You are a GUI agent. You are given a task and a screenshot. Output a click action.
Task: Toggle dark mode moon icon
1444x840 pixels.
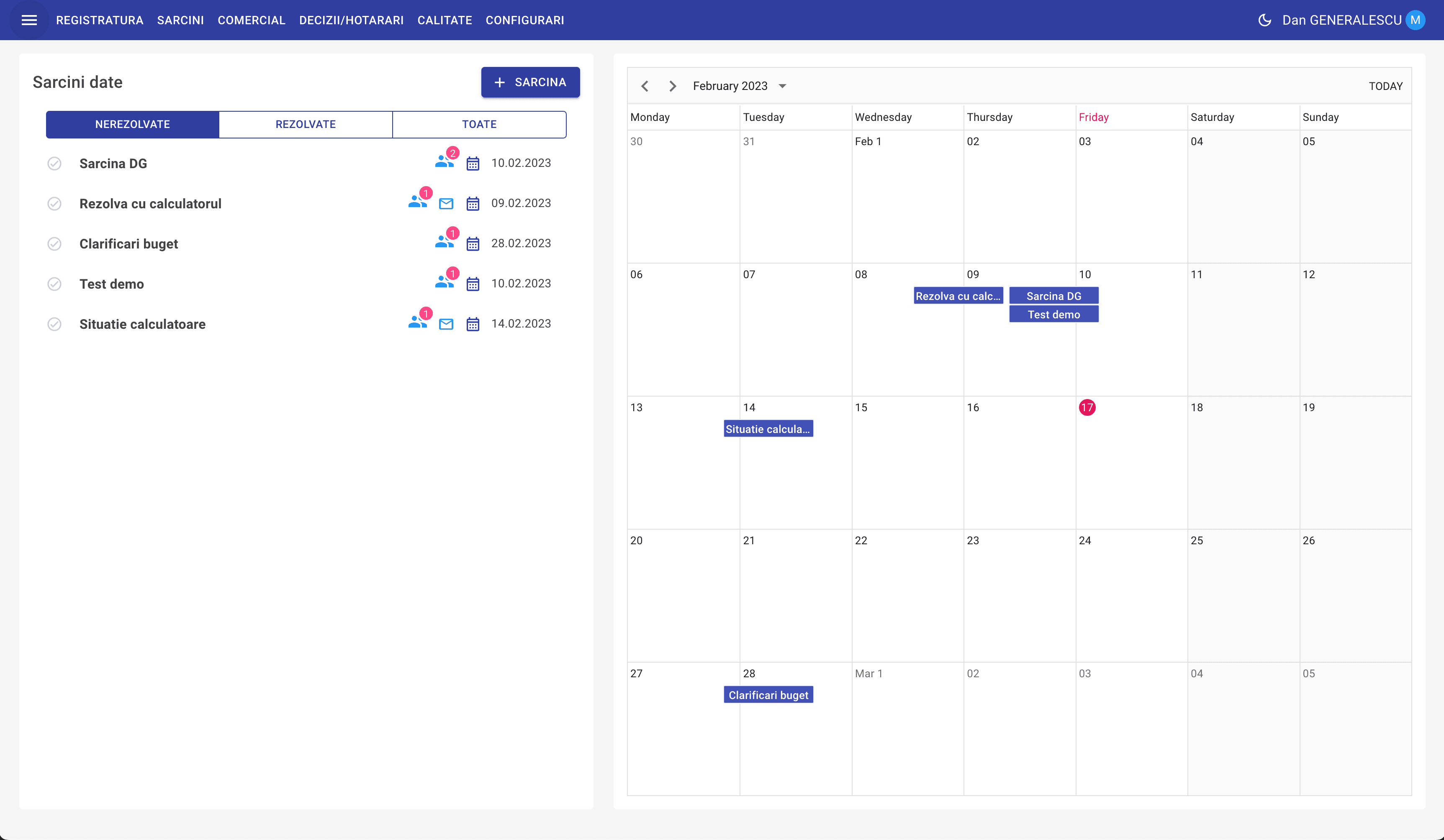tap(1264, 20)
